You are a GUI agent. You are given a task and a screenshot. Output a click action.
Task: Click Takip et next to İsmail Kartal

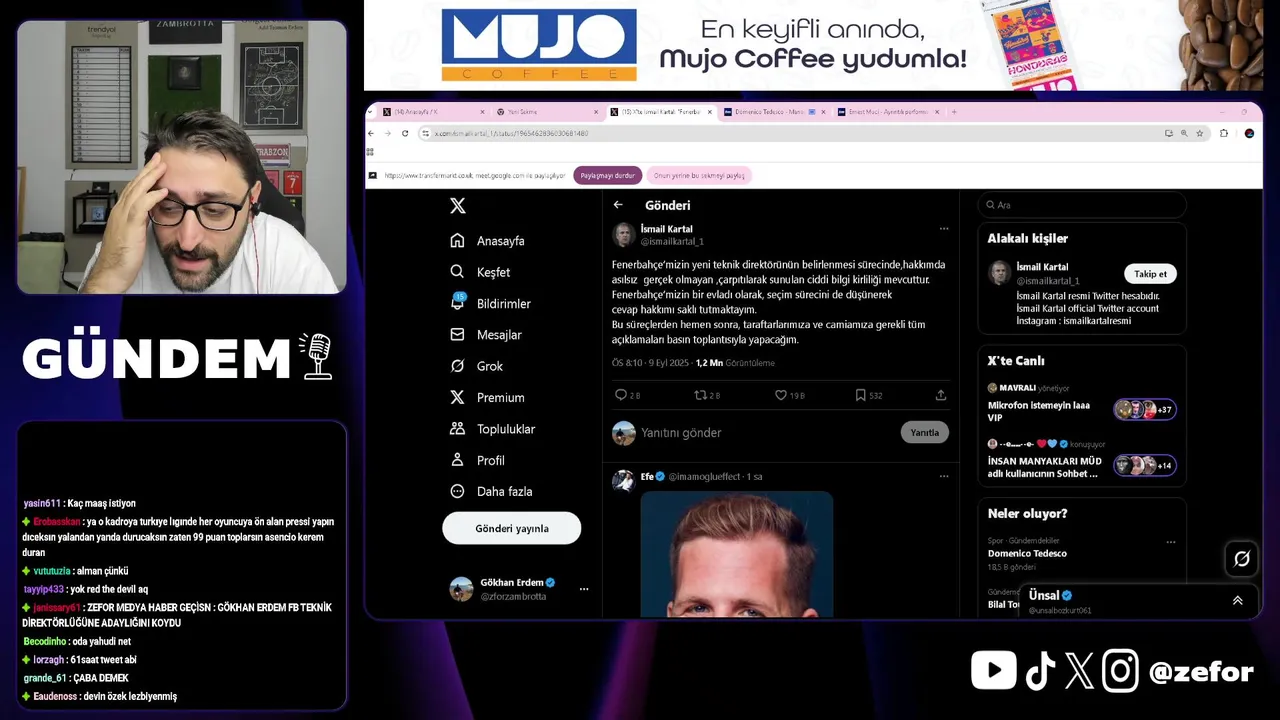point(1150,273)
